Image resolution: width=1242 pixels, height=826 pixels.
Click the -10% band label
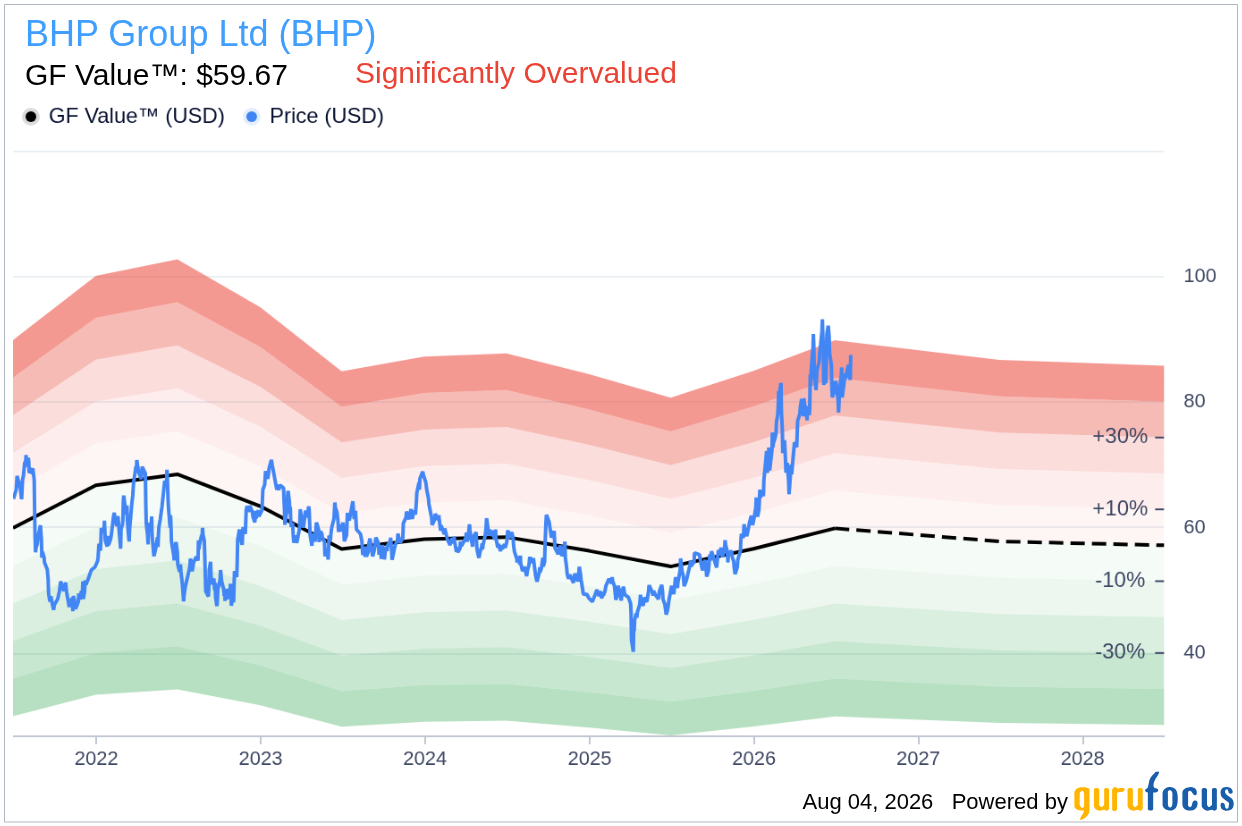pyautogui.click(x=1120, y=581)
